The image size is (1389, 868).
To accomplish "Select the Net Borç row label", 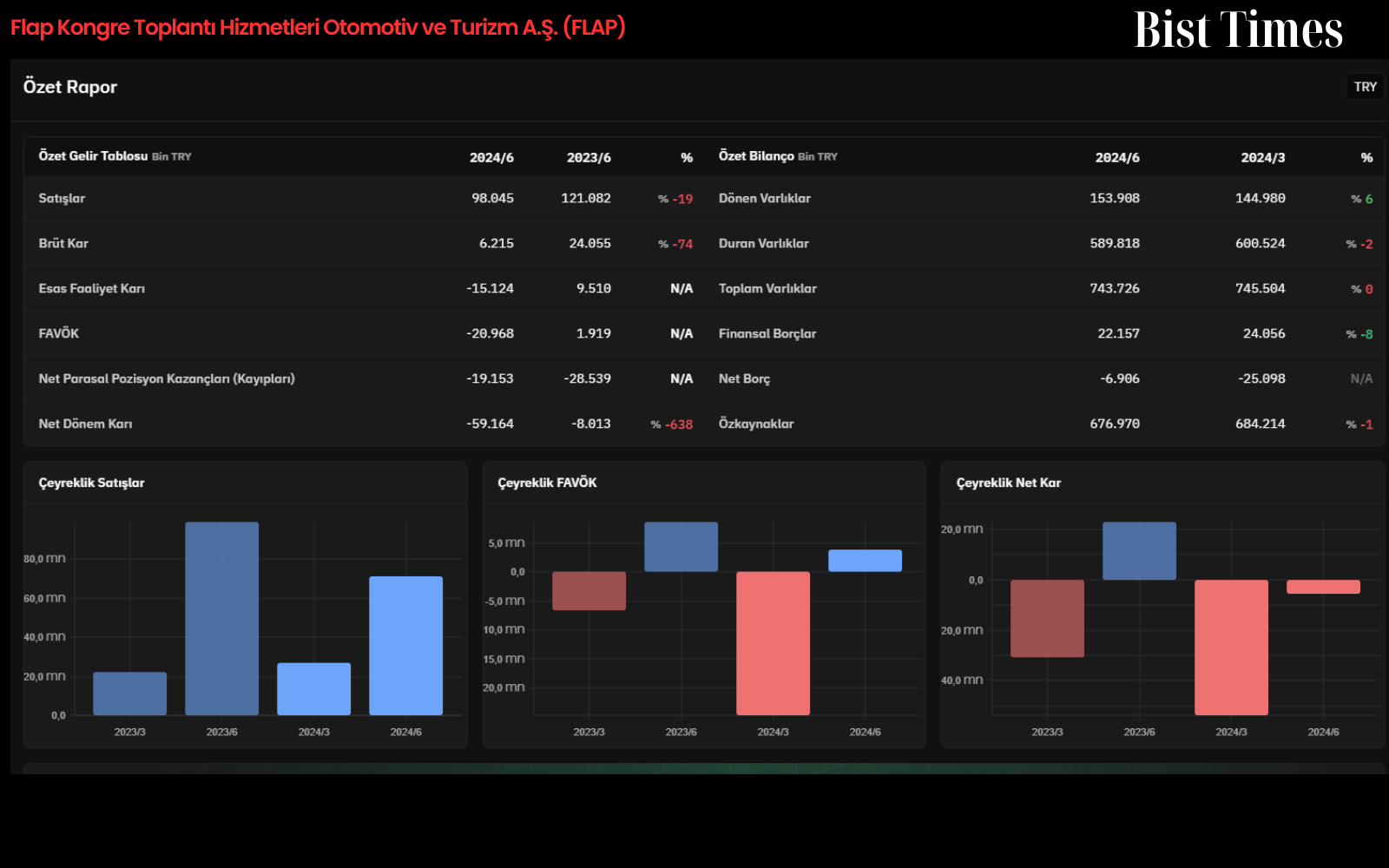I will [744, 379].
